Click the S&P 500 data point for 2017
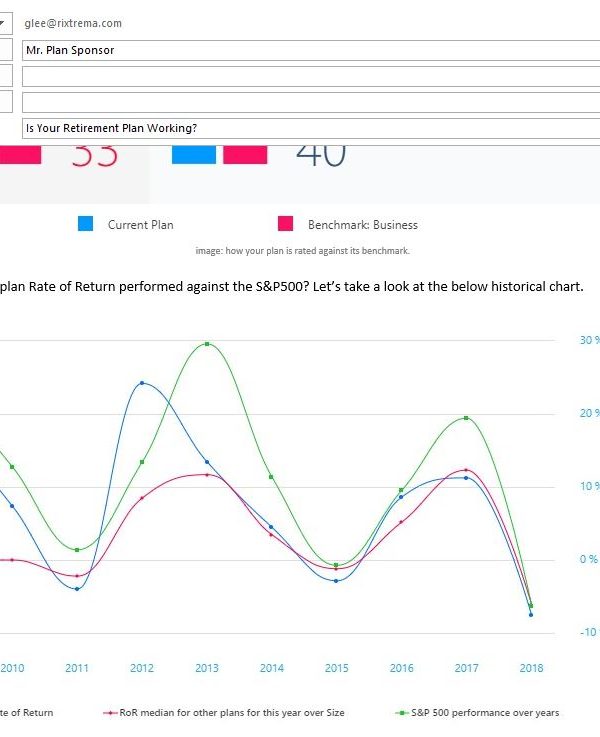Screen dimensions: 600x737 coord(466,418)
